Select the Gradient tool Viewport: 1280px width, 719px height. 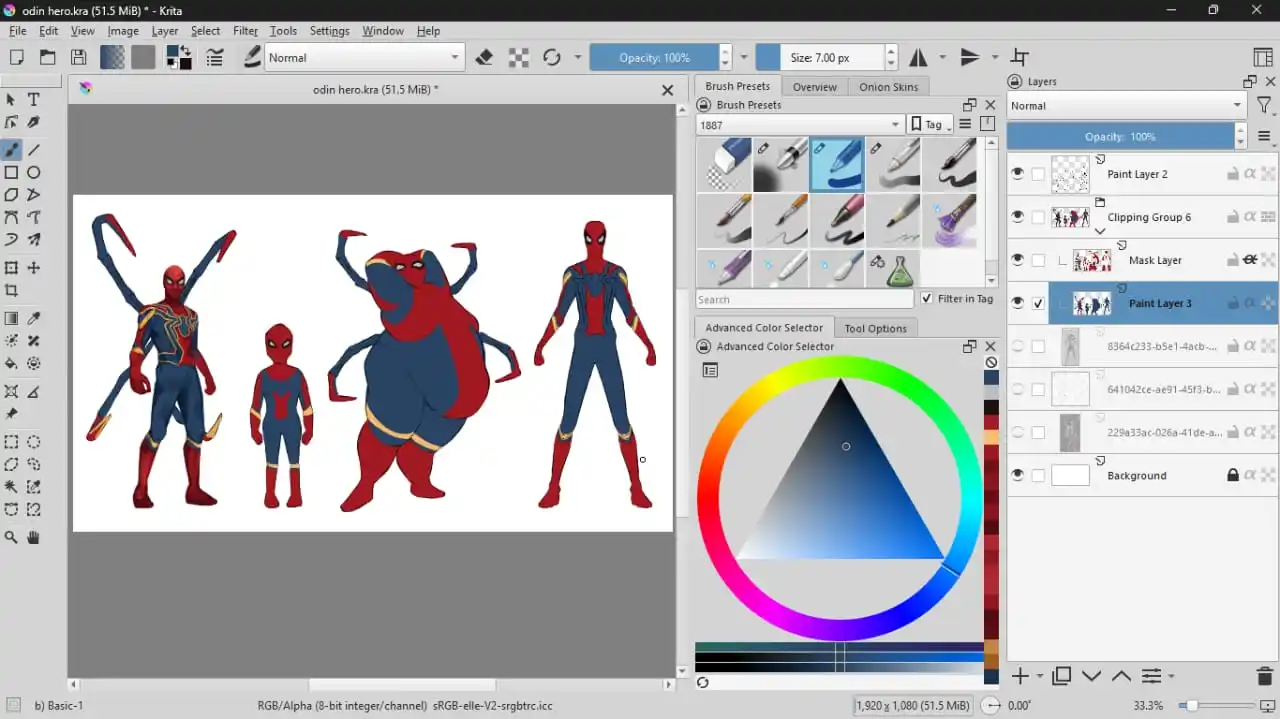coord(12,319)
